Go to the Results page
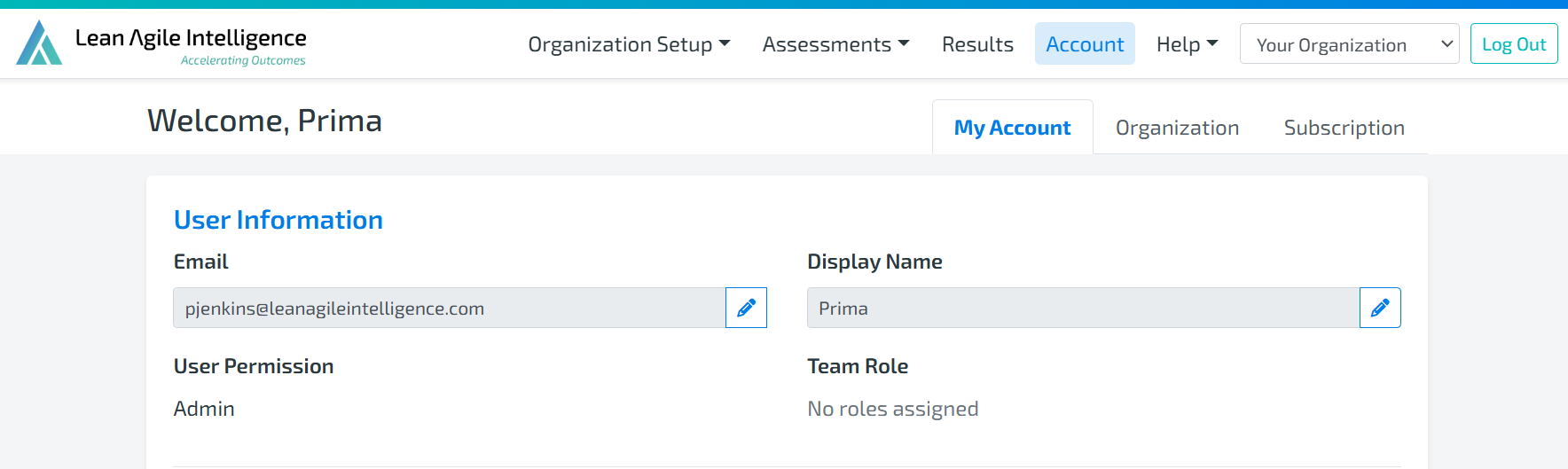The height and width of the screenshot is (469, 1568). point(977,43)
